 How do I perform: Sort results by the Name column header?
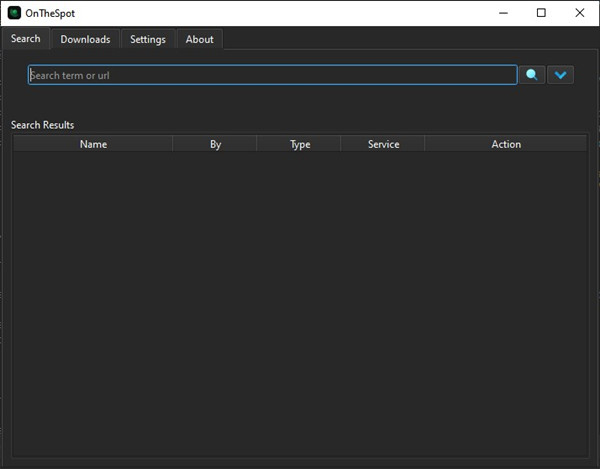[x=93, y=144]
